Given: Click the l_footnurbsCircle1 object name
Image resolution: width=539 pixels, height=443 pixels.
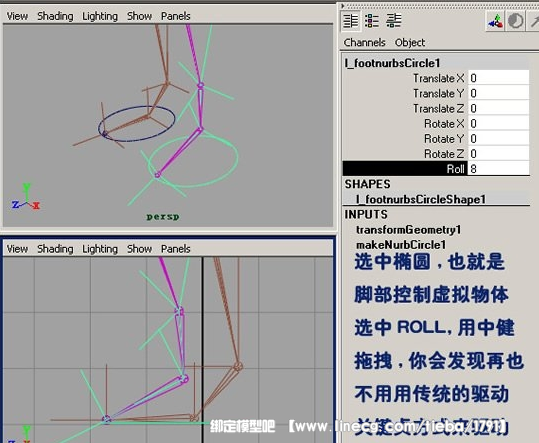Looking at the screenshot, I should point(392,63).
